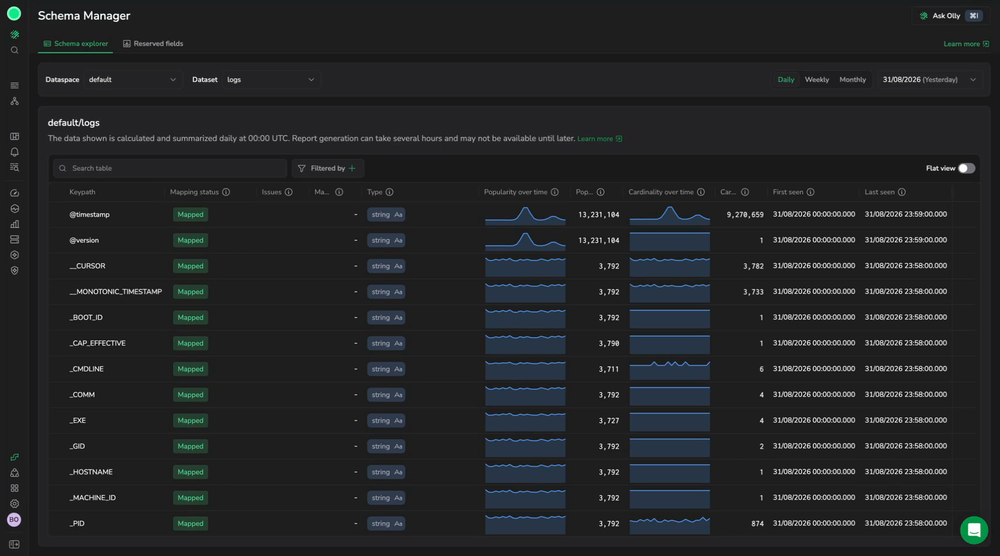1000x556 pixels.
Task: Click the Popularity over time info icon
Action: tap(554, 192)
